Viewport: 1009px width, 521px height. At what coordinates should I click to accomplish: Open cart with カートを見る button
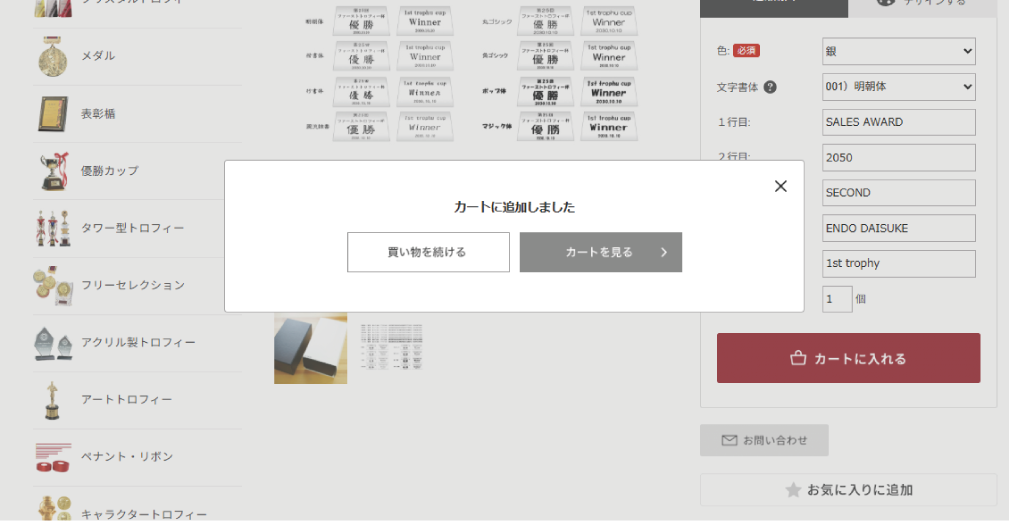(x=600, y=252)
